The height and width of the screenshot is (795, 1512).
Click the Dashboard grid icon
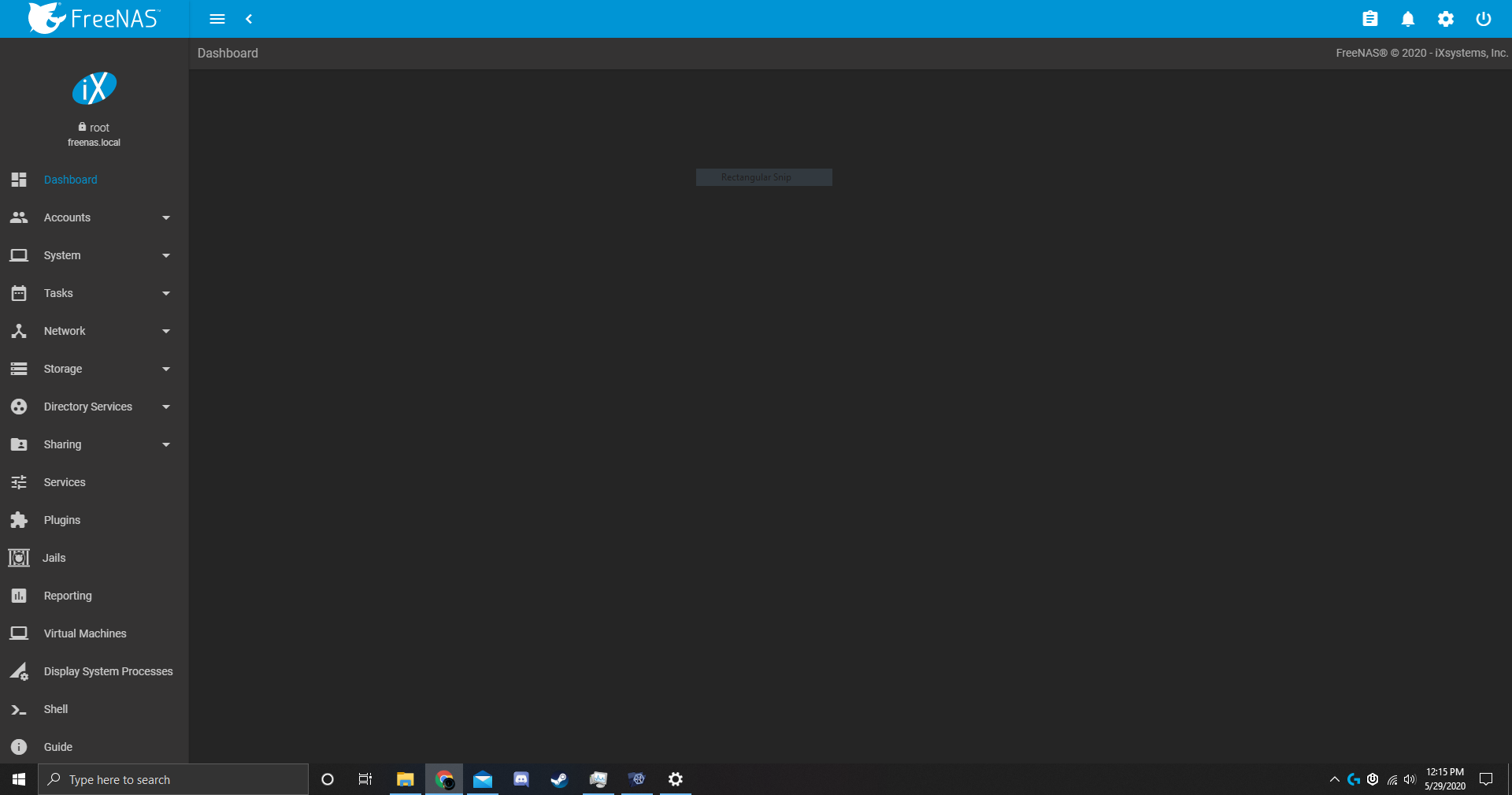coord(19,180)
